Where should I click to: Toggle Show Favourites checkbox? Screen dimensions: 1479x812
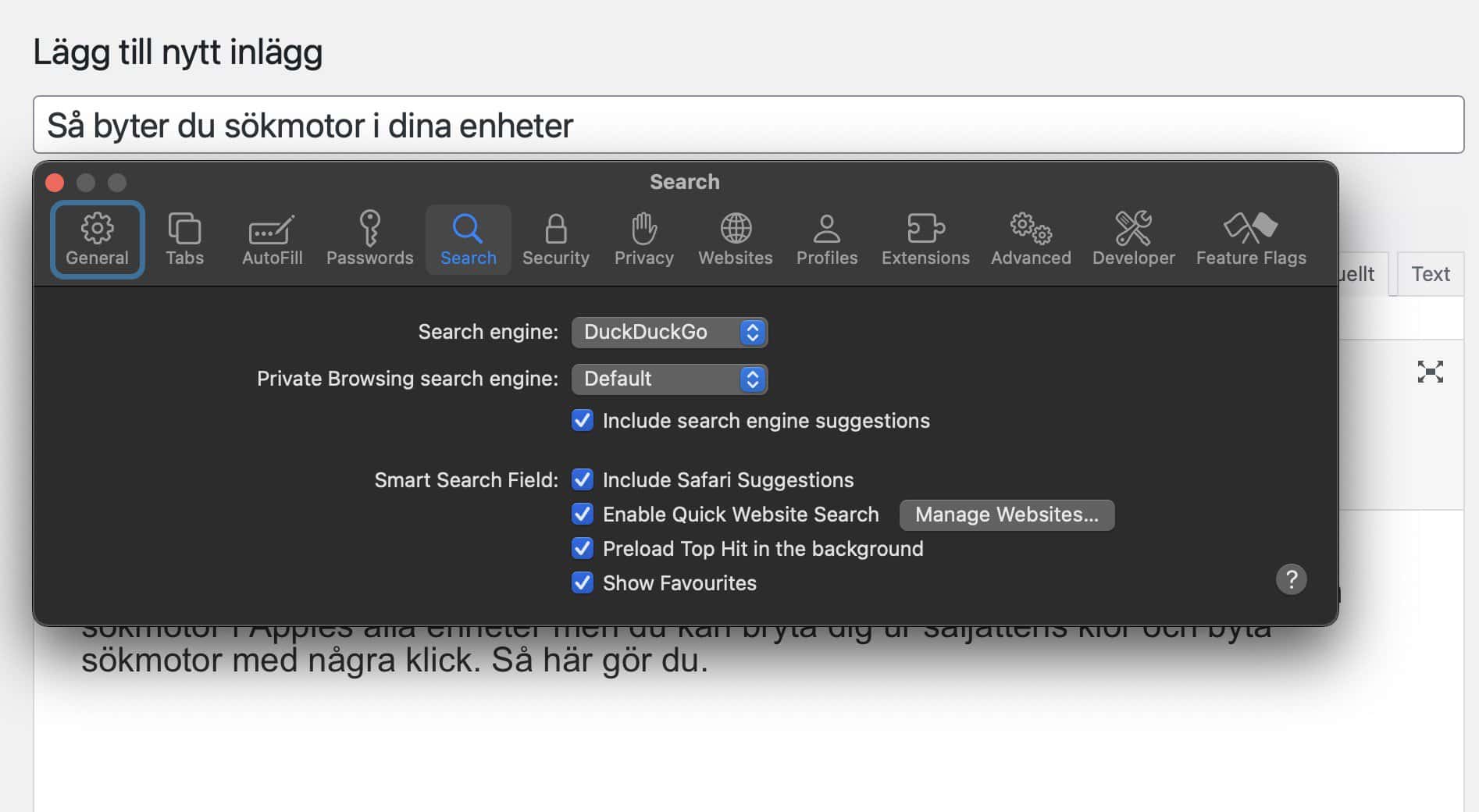(583, 582)
